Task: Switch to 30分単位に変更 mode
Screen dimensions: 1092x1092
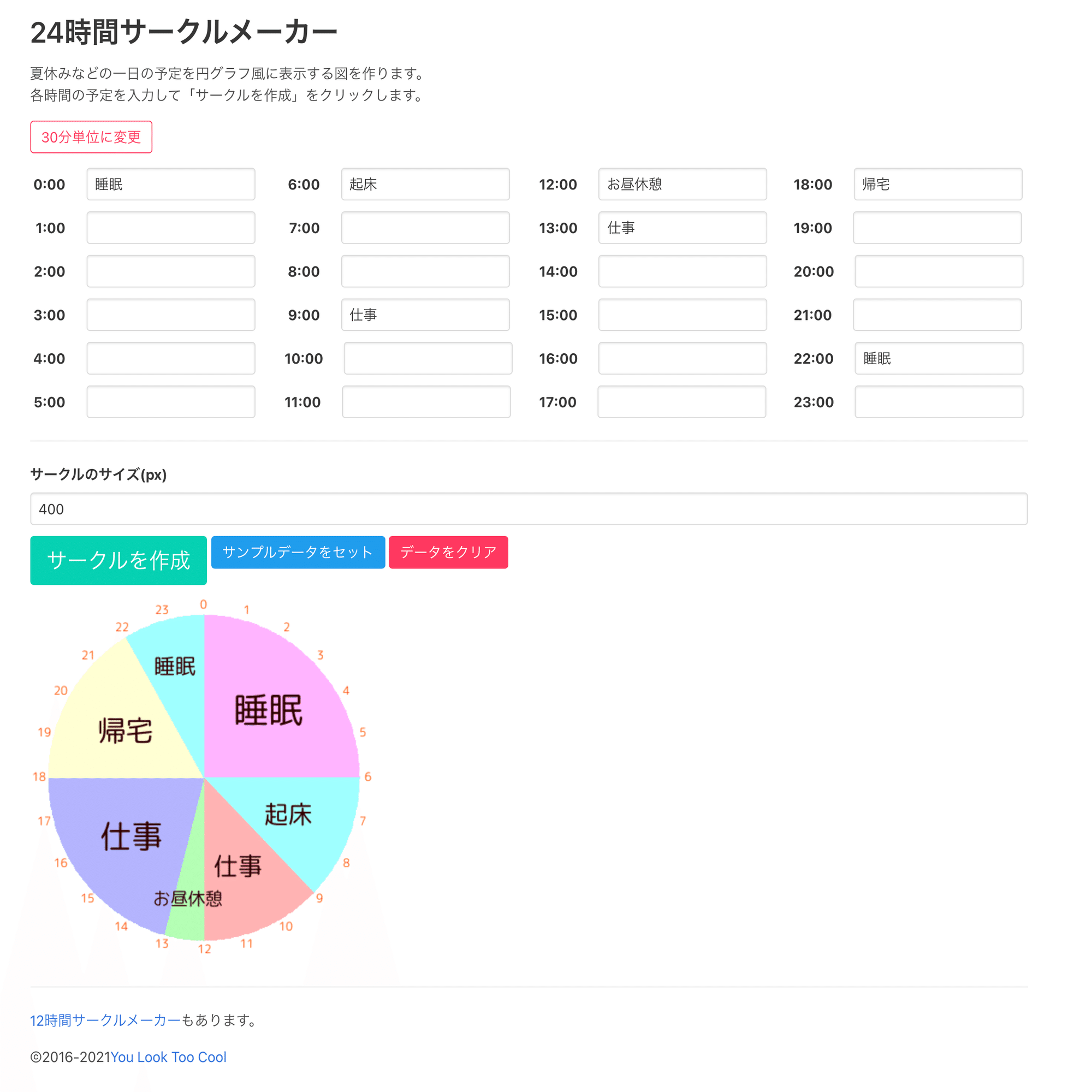Action: (x=91, y=137)
